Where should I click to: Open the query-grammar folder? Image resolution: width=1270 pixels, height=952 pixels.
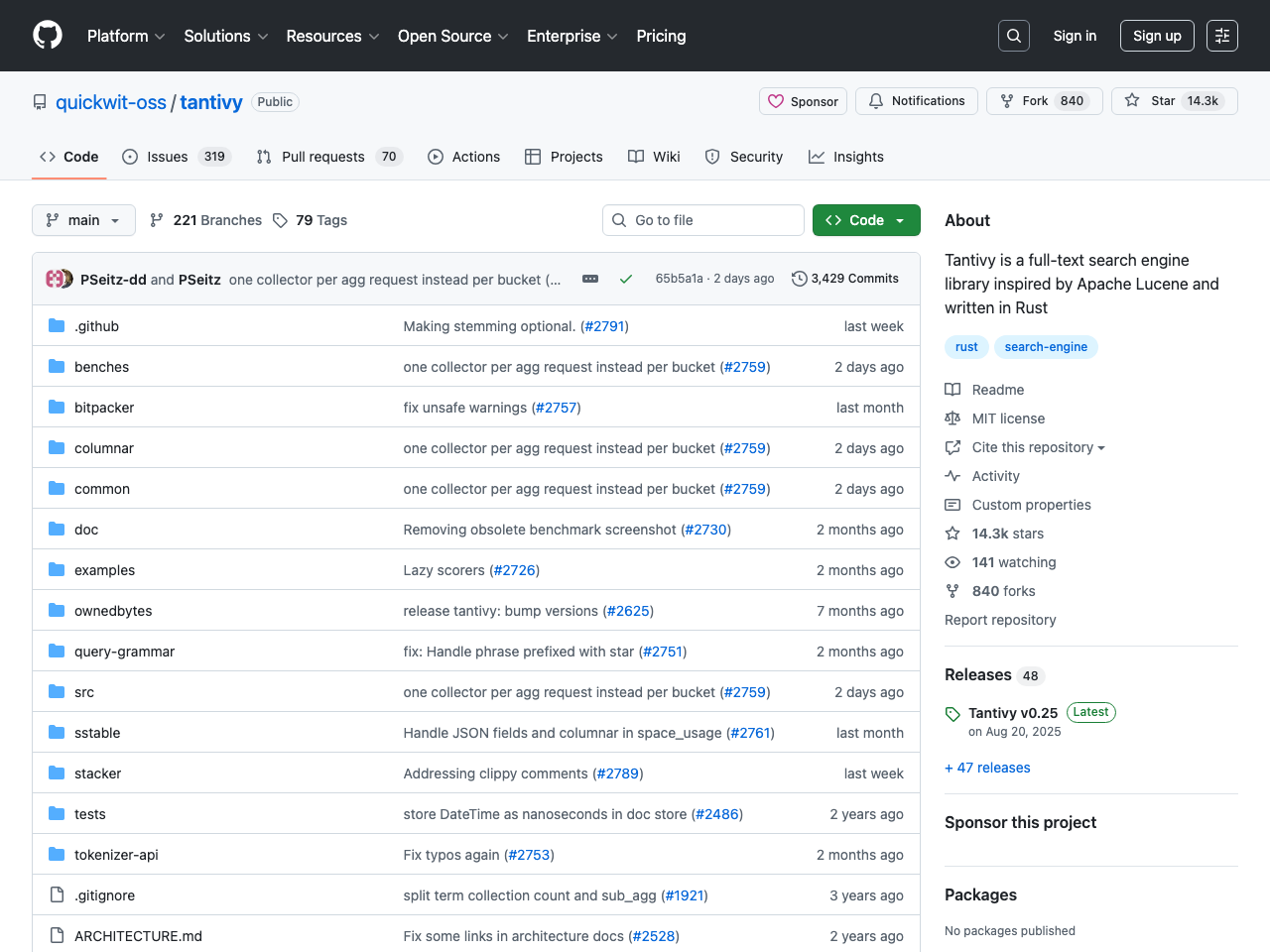[x=124, y=652]
